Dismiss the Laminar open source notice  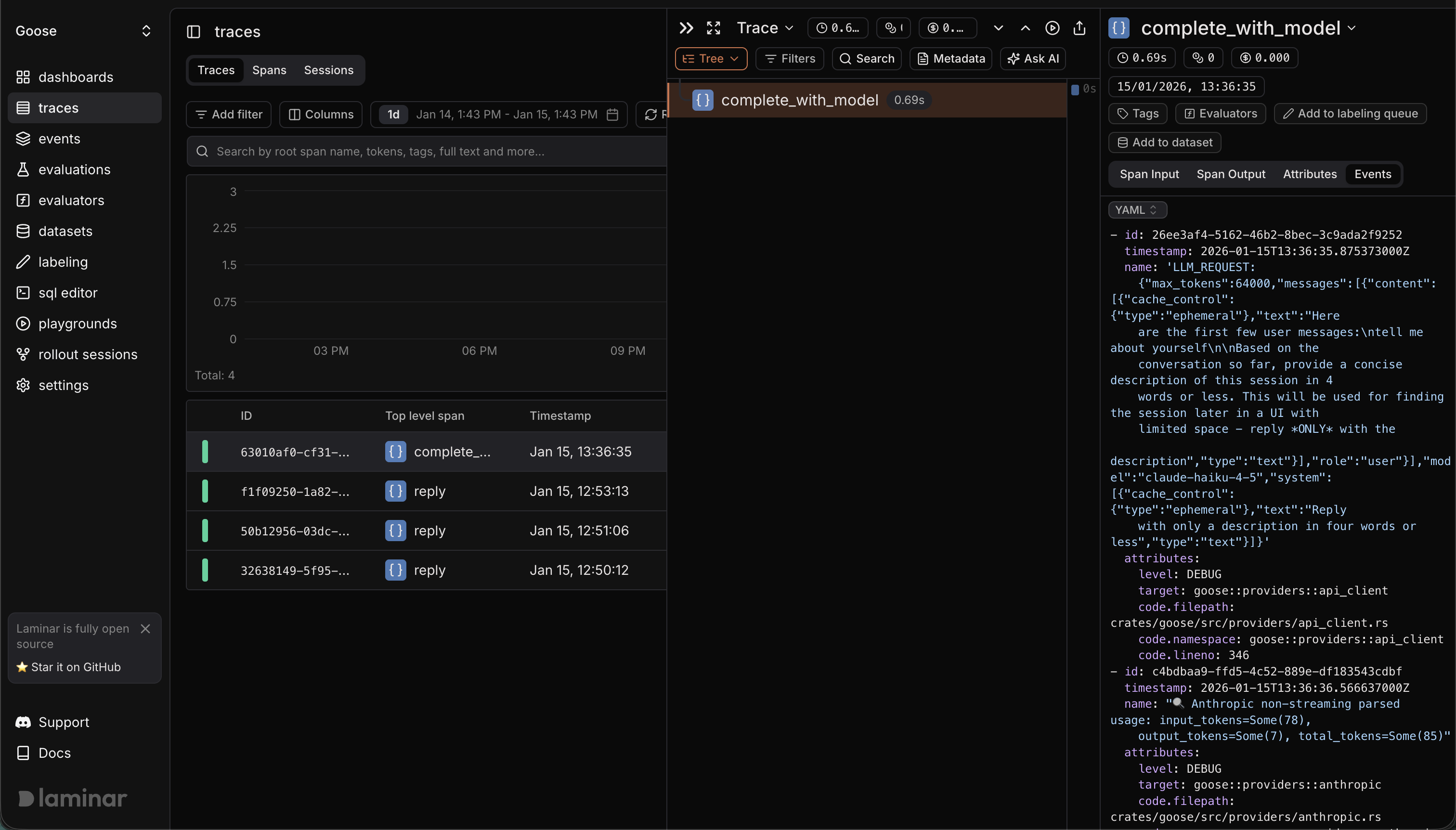coord(145,628)
